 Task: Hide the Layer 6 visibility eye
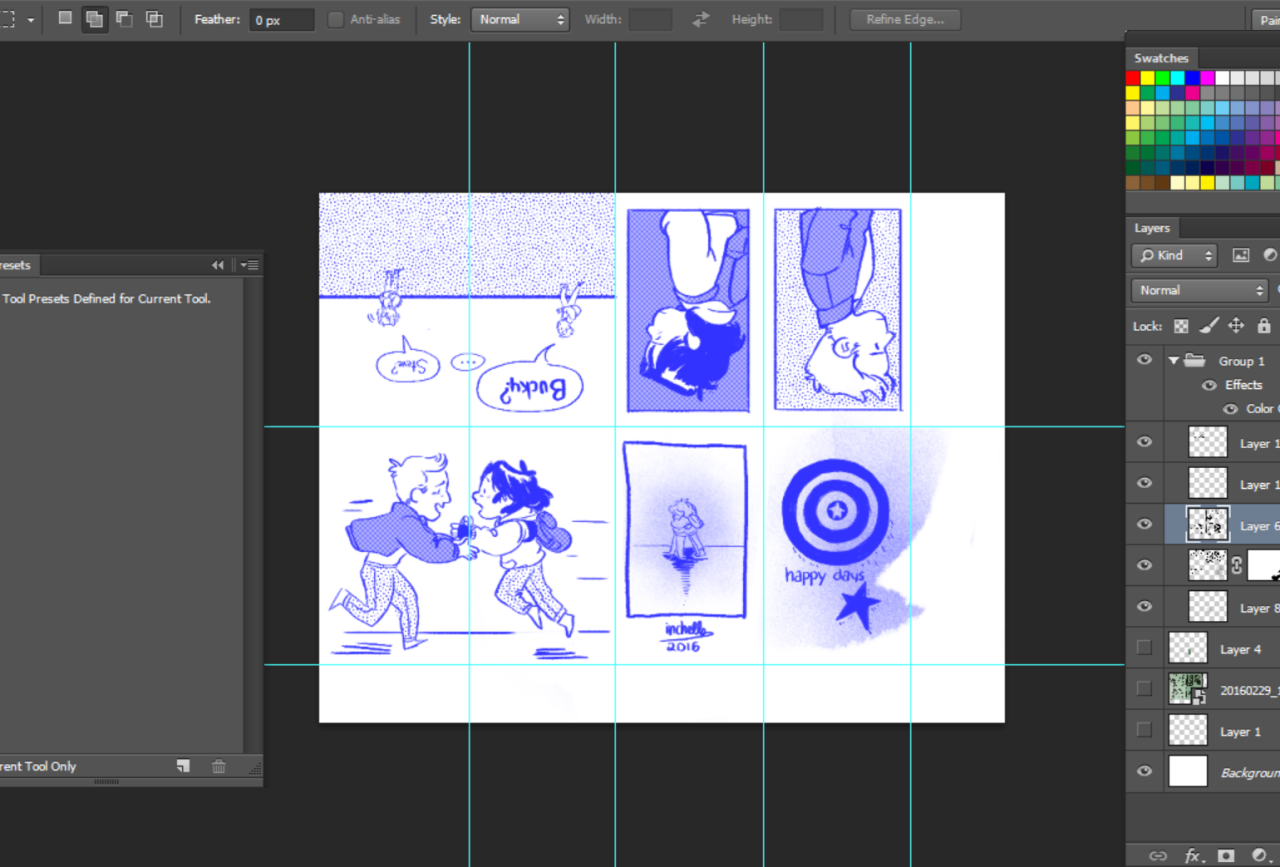1145,524
